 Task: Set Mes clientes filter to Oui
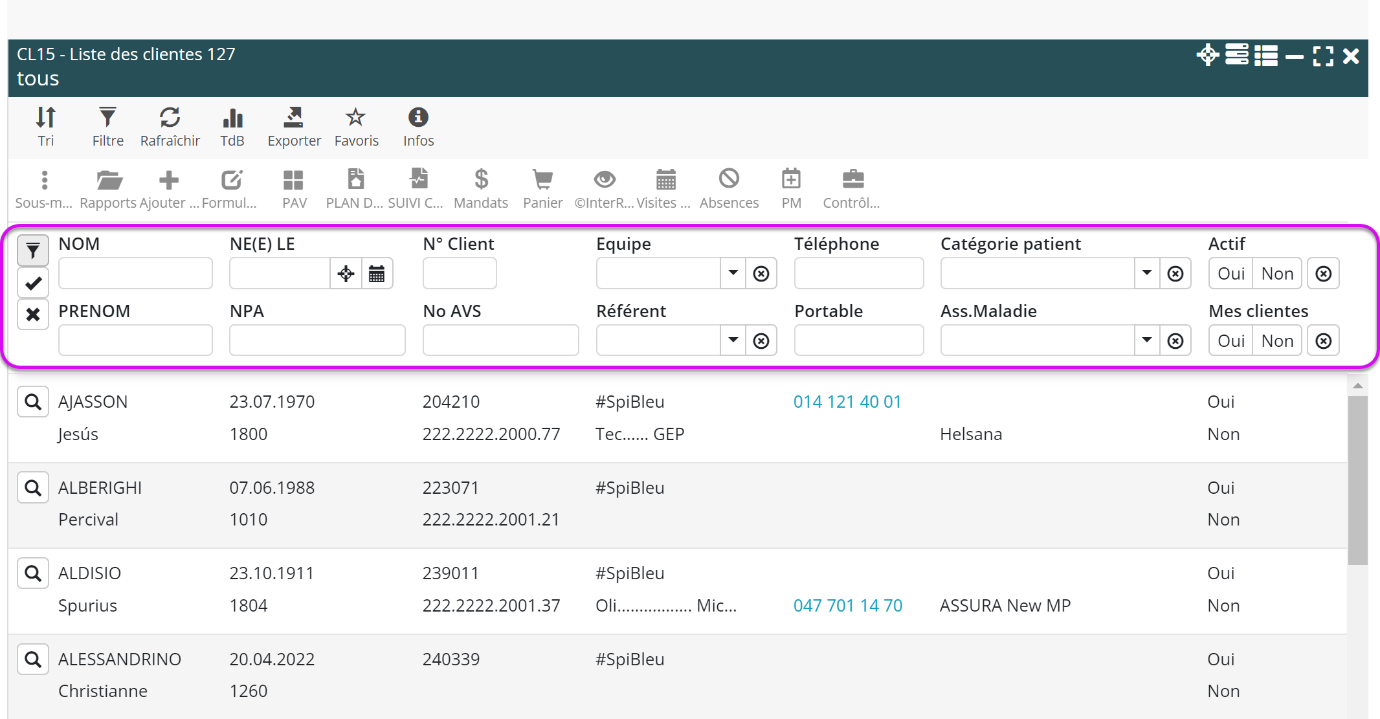pyautogui.click(x=1231, y=341)
